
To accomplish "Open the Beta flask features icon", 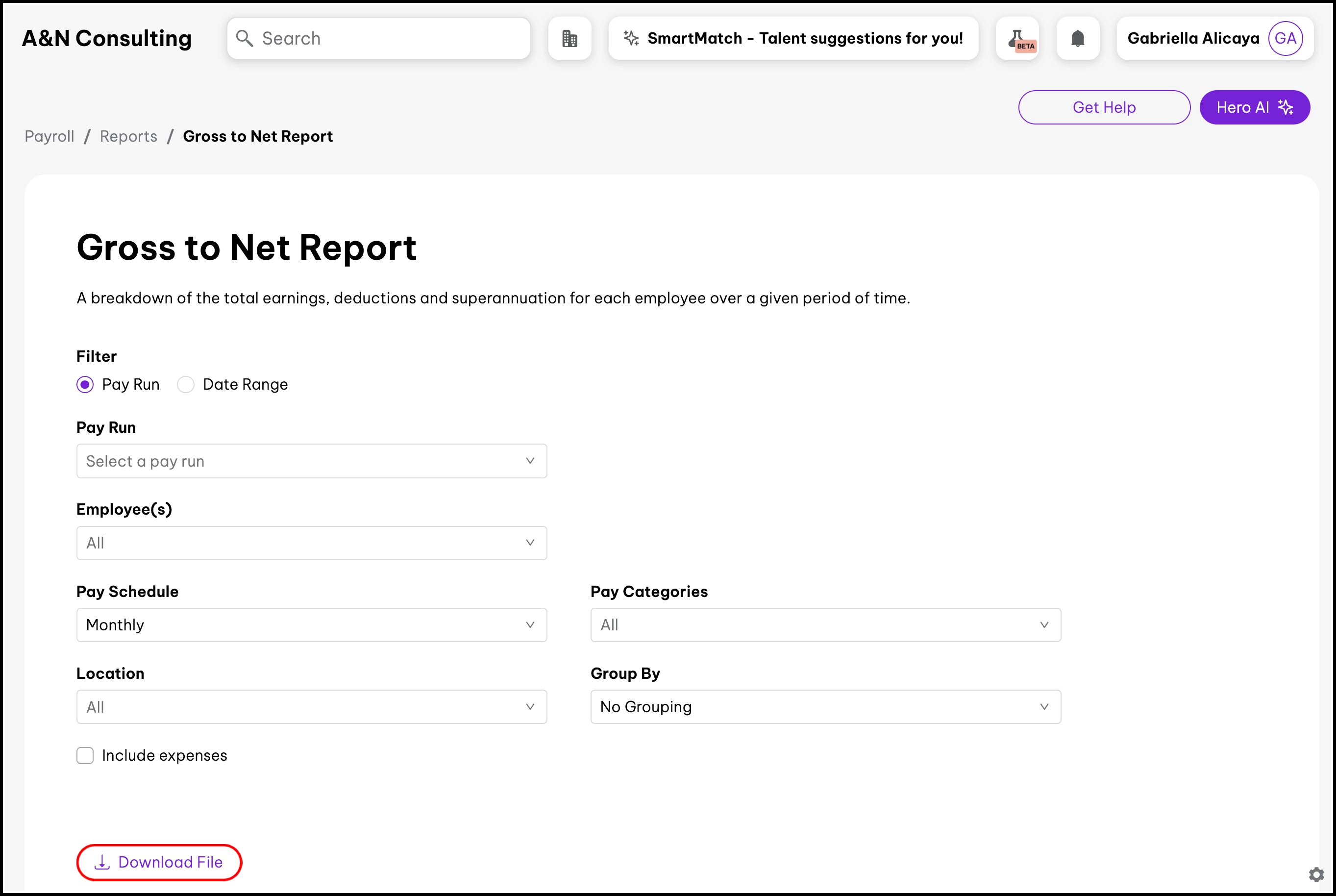I will pyautogui.click(x=1017, y=38).
